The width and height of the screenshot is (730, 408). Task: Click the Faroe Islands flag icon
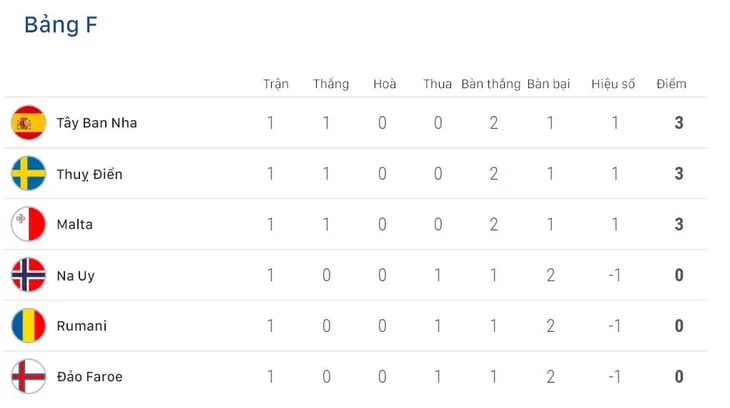(x=28, y=376)
